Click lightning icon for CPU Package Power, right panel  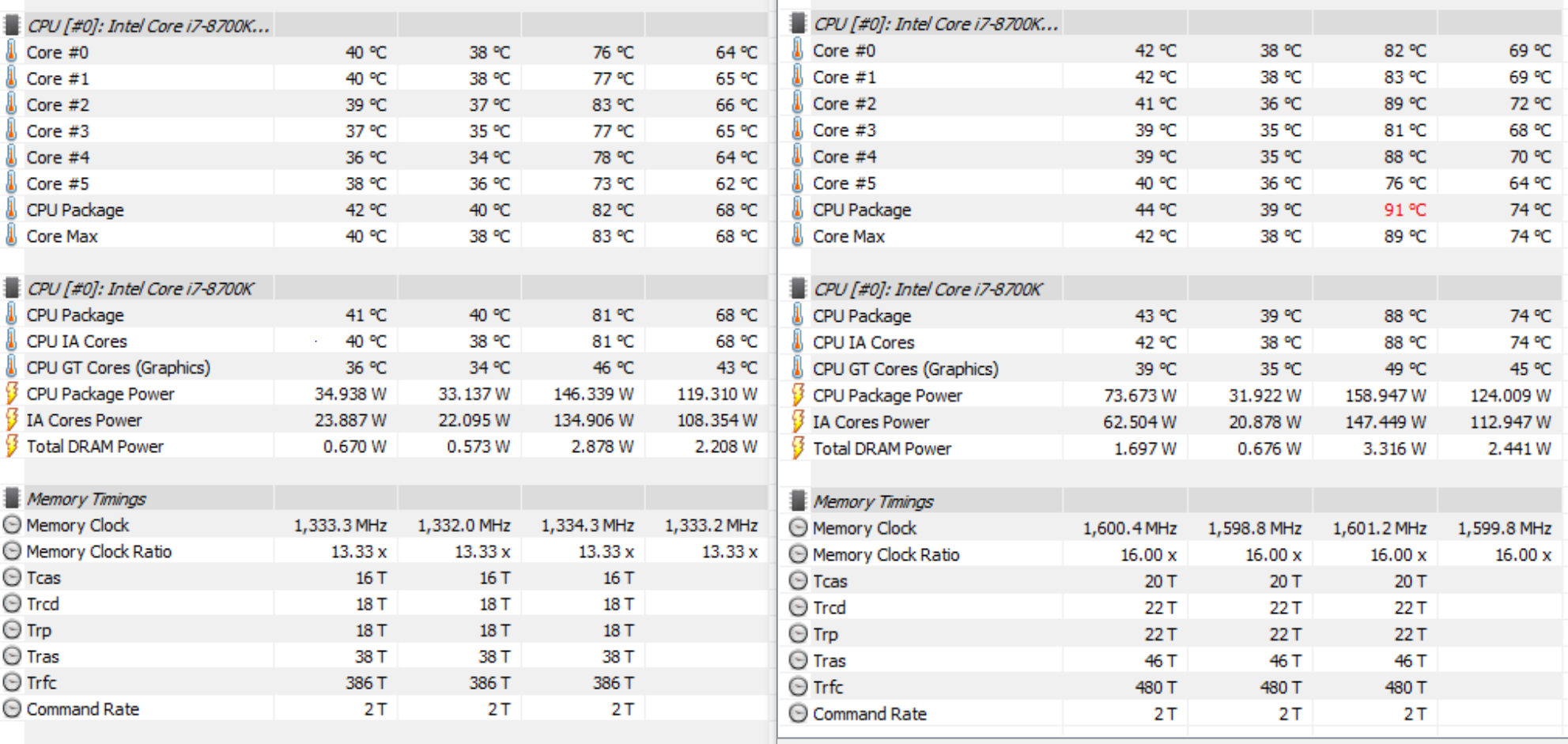(798, 395)
